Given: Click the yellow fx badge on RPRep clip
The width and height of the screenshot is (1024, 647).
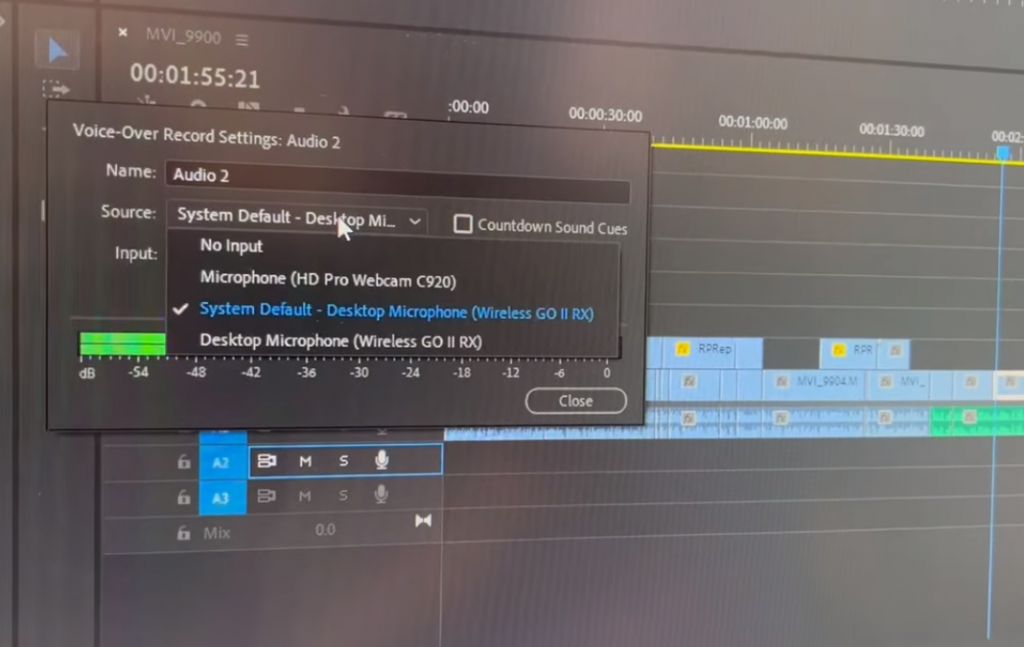Looking at the screenshot, I should coord(683,349).
